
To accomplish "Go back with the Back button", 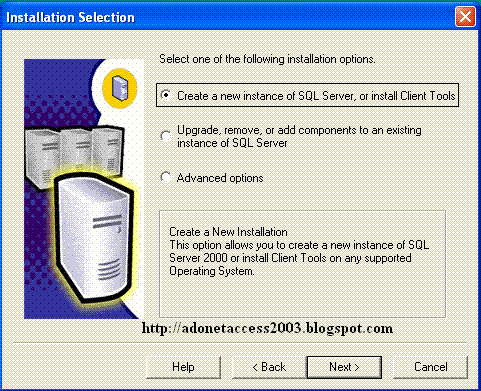I will tap(269, 367).
